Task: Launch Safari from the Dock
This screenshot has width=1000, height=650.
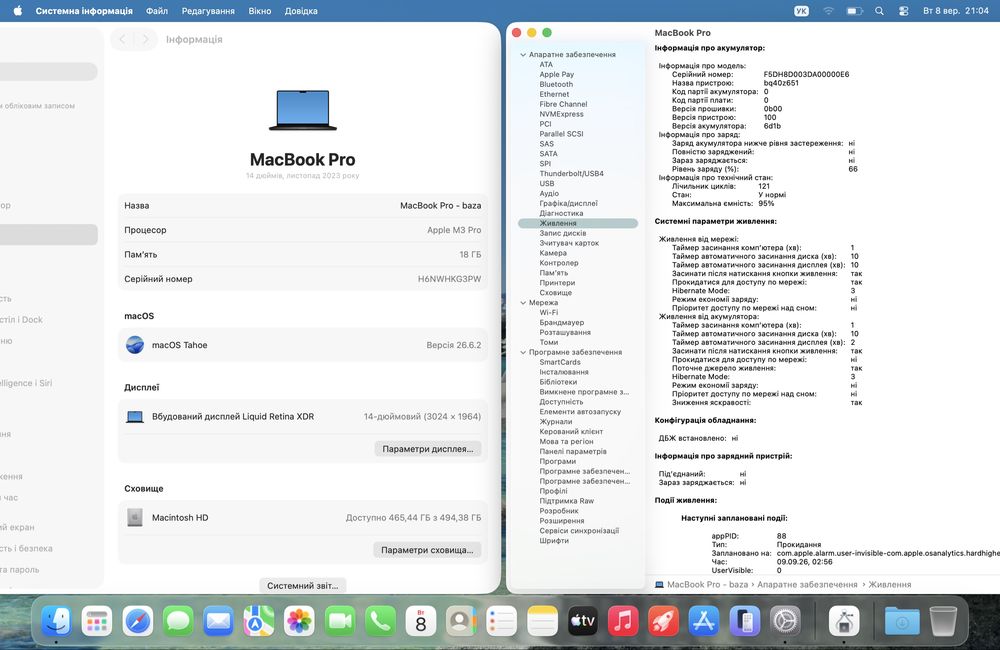Action: click(138, 621)
